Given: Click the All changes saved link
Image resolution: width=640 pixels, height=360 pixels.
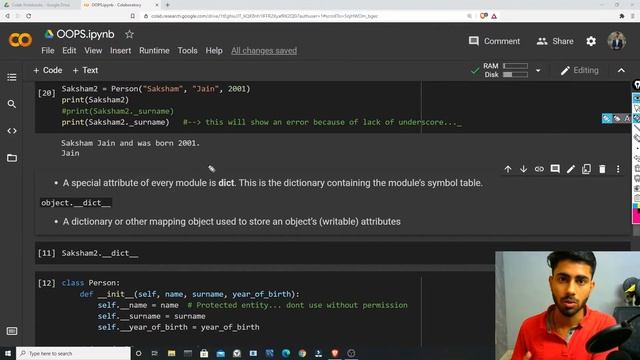Looking at the screenshot, I should (x=264, y=51).
